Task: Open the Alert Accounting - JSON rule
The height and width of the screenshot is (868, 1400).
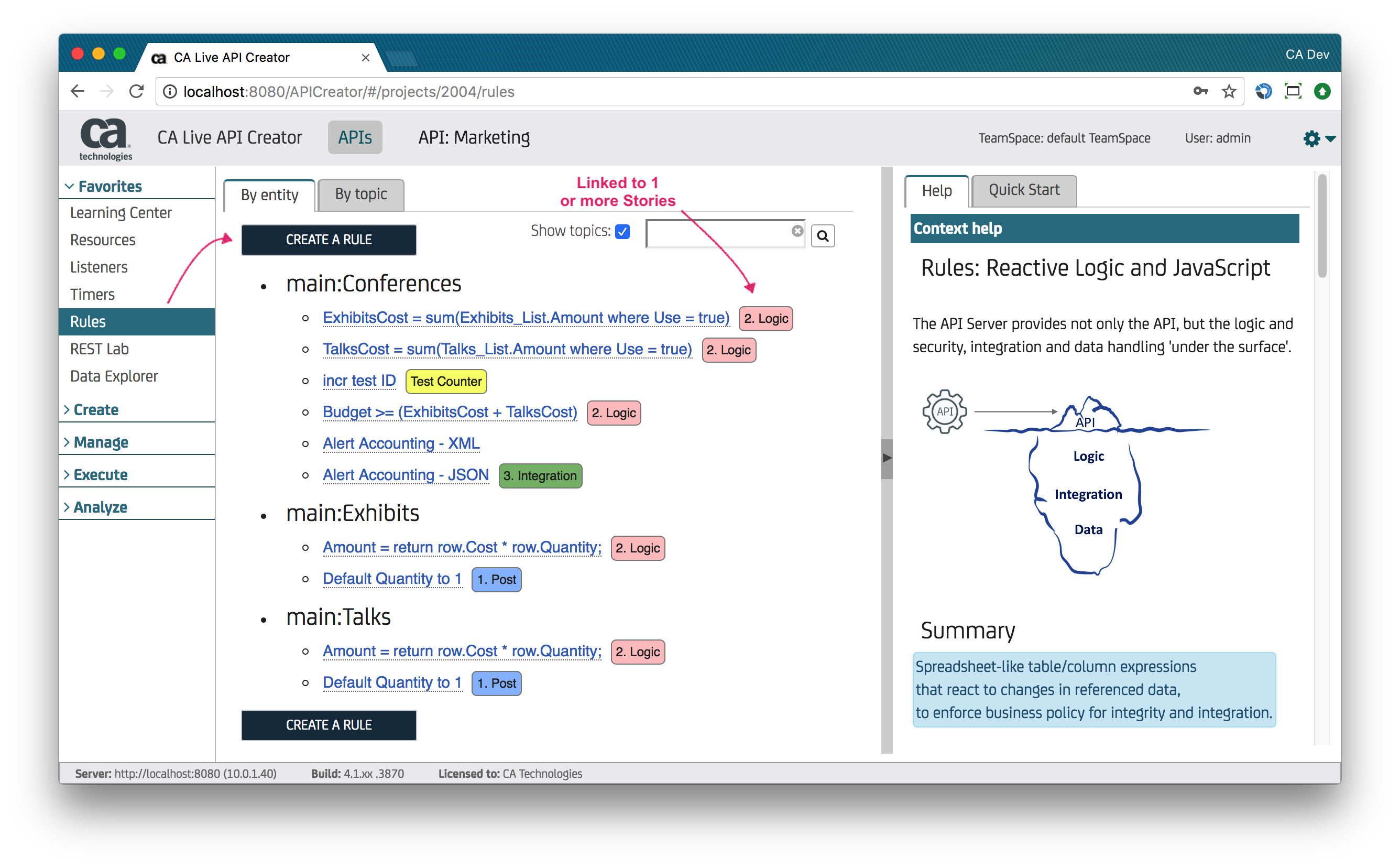Action: [405, 475]
